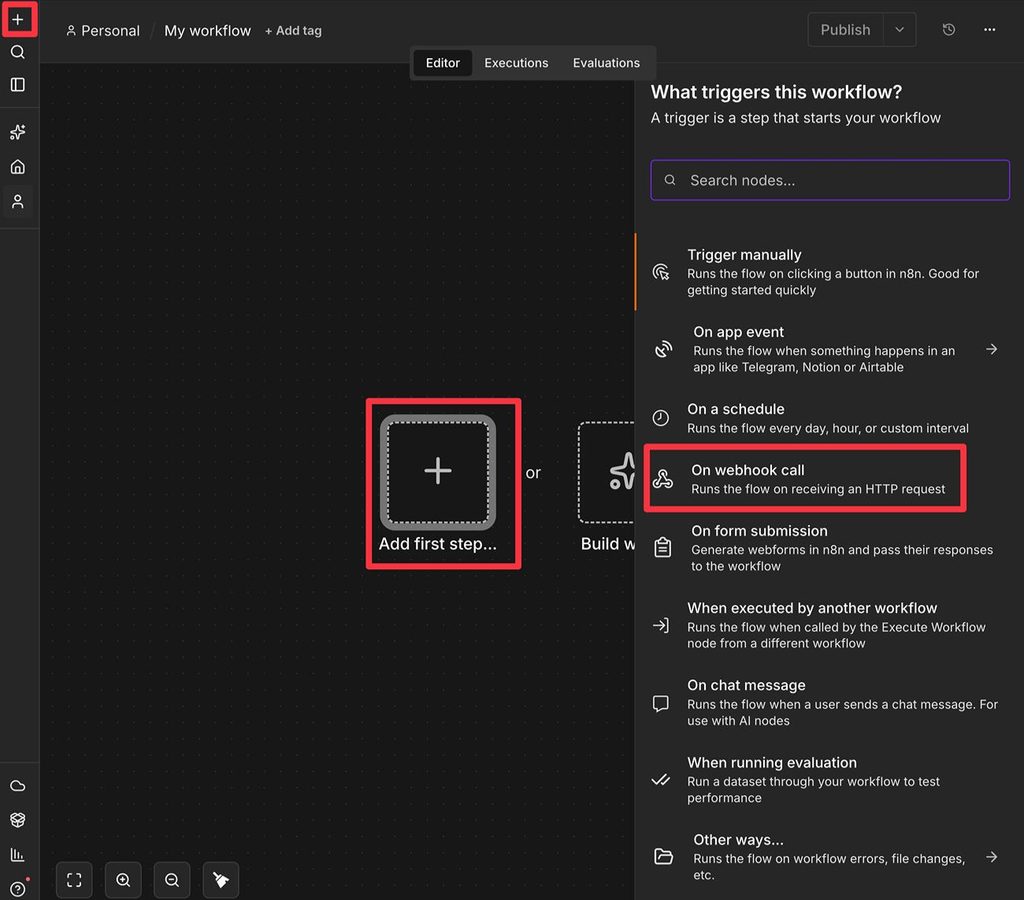Screen dimensions: 1024x900
Task: Click the Add first step box
Action: pos(438,472)
